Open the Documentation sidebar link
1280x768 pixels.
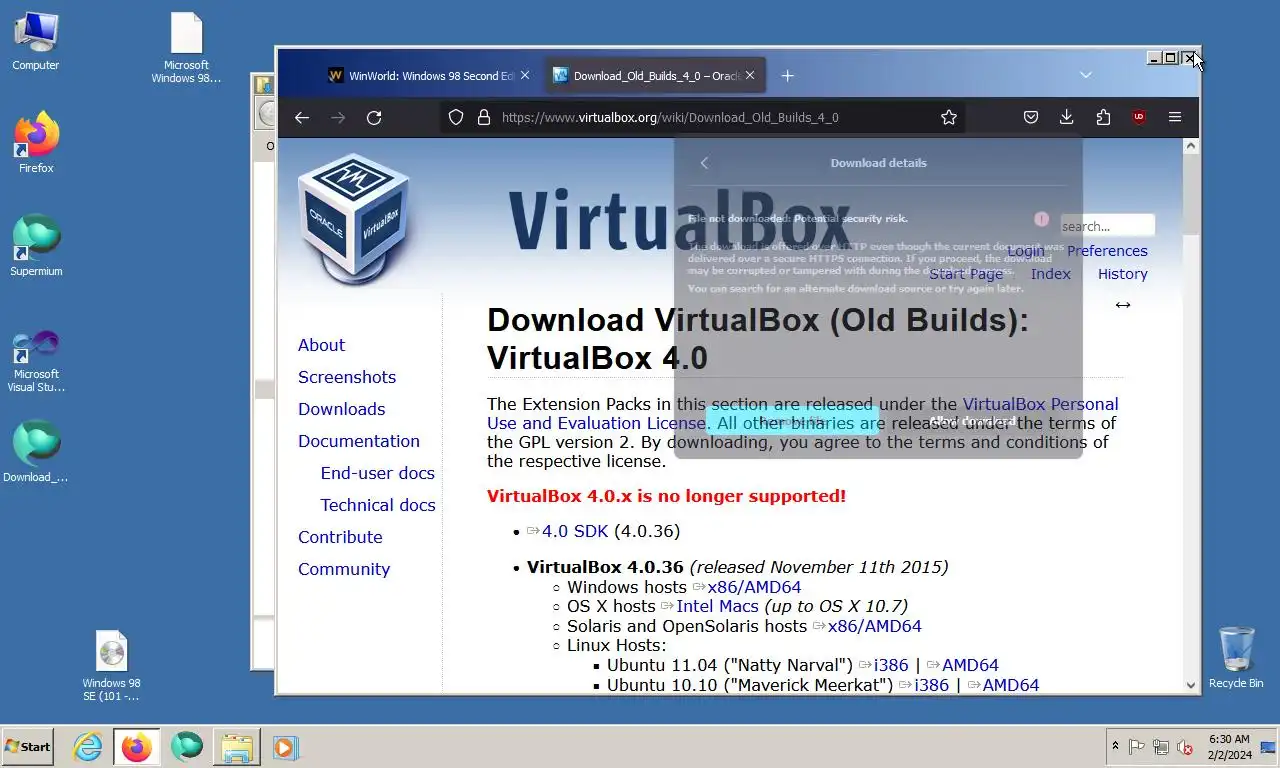point(359,441)
